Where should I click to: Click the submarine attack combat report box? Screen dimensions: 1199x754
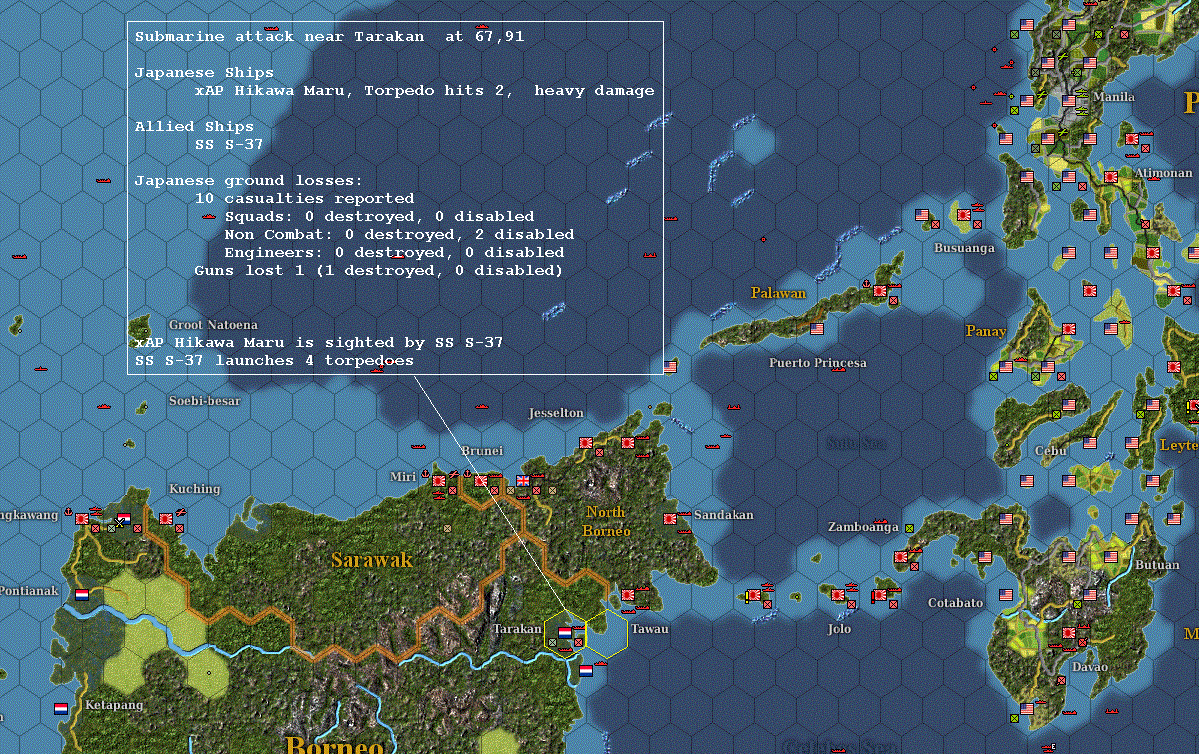pyautogui.click(x=395, y=198)
